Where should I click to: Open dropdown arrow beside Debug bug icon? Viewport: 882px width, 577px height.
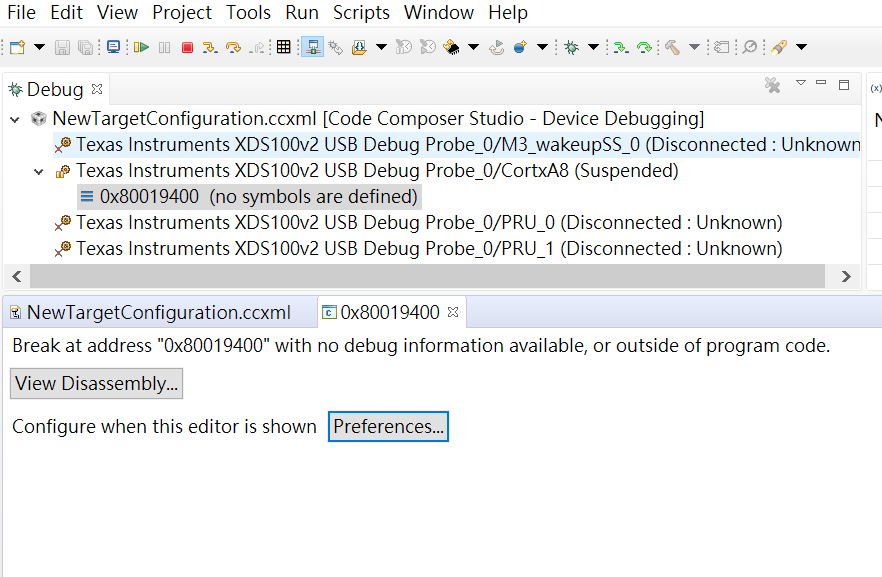[x=593, y=47]
